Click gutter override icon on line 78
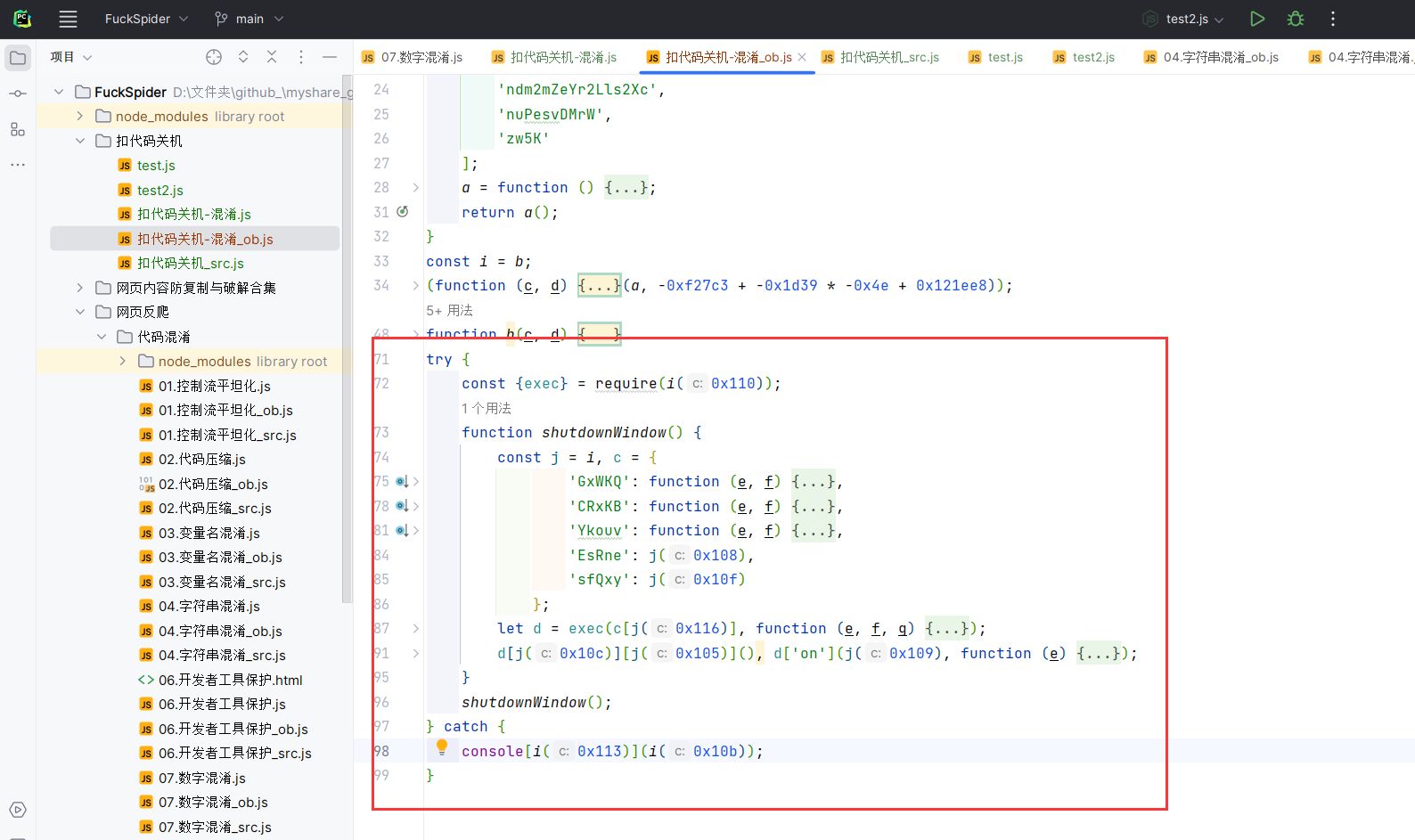The width and height of the screenshot is (1415, 840). 402,506
